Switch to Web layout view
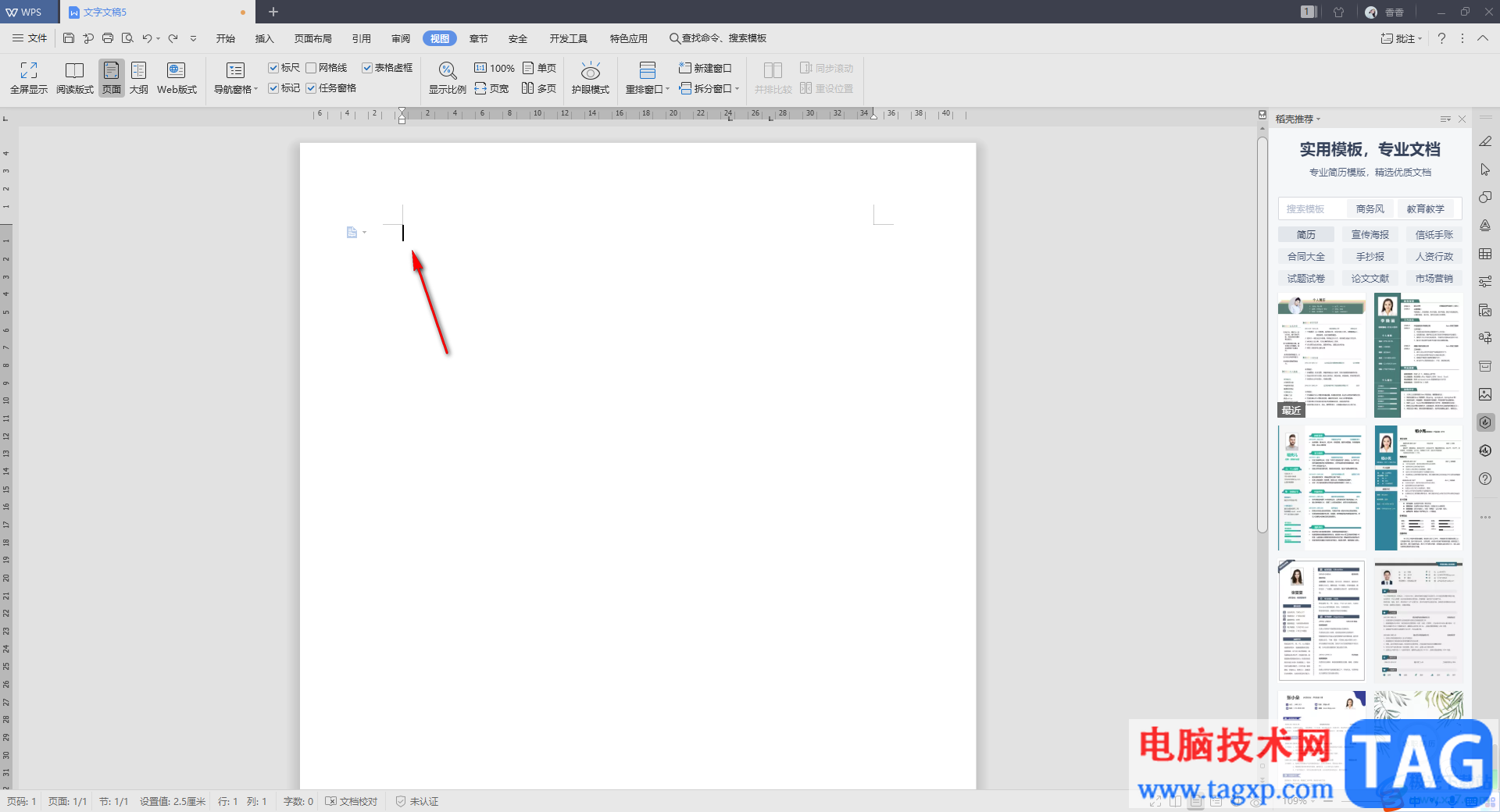Screen dimensions: 1500x812 pyautogui.click(x=177, y=78)
